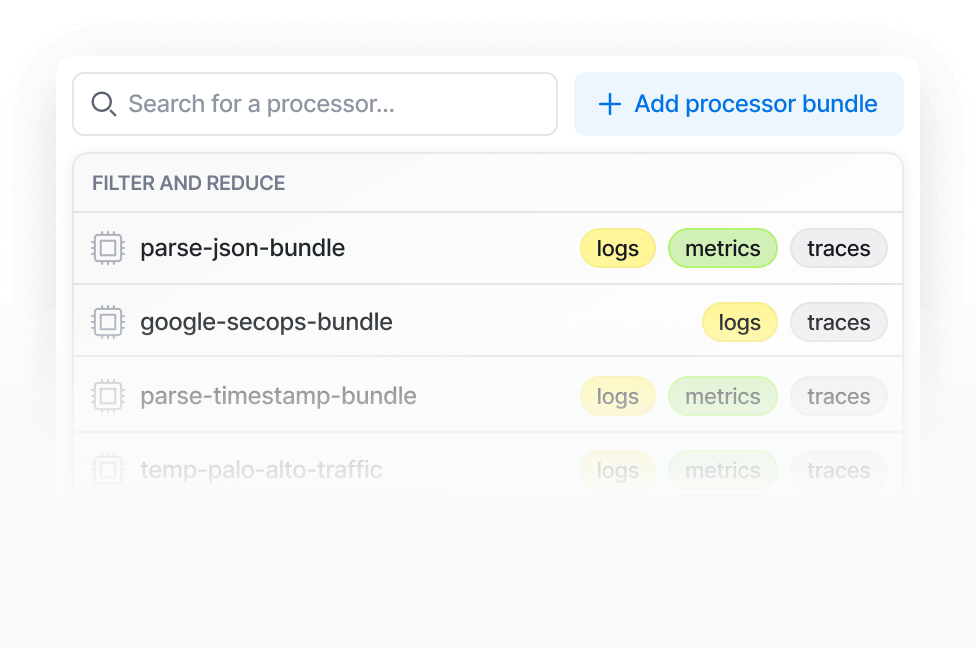The image size is (976, 660).
Task: Select the temp-palo-alto-traffic entry
Action: point(261,469)
